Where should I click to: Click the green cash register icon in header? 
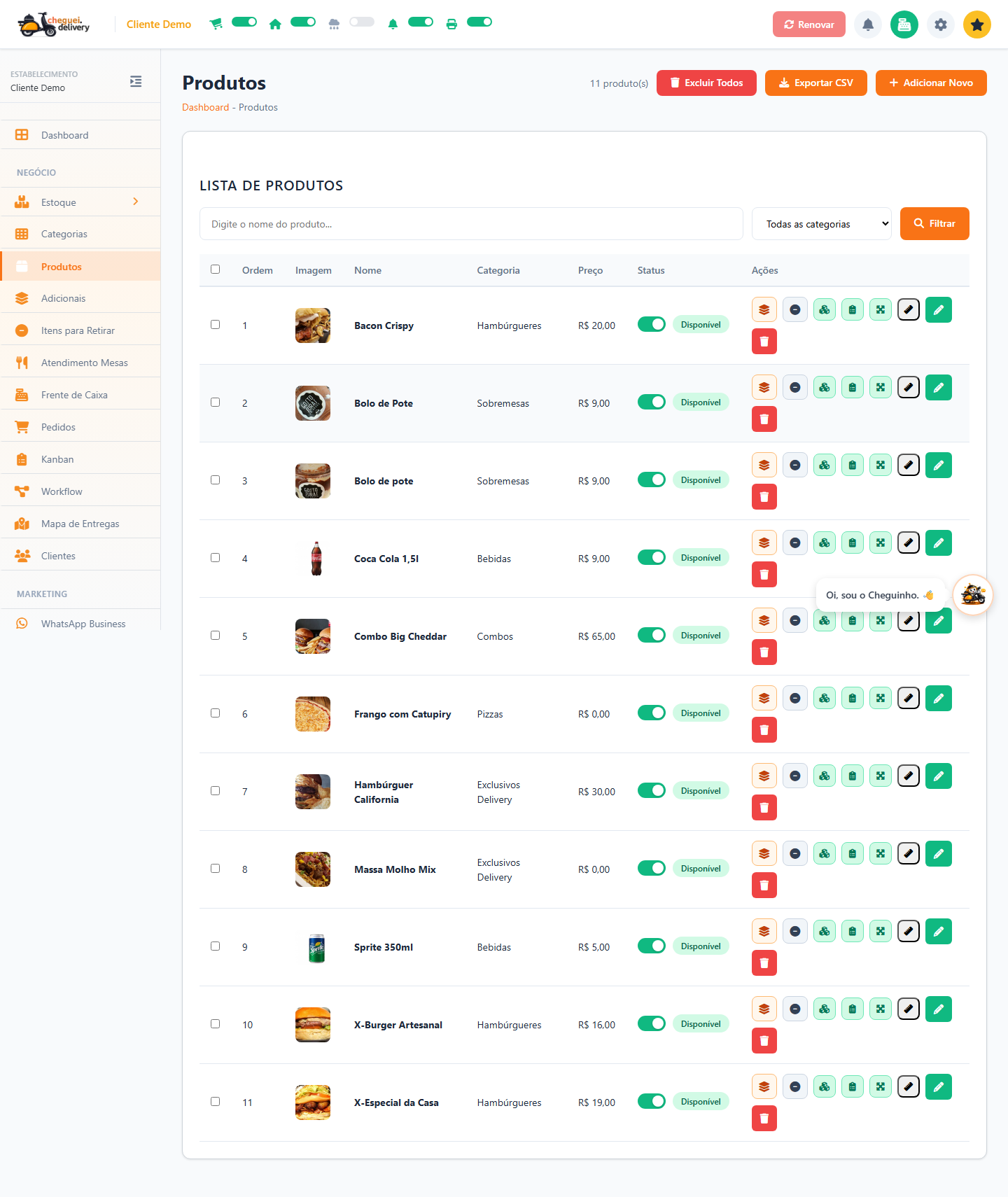904,24
